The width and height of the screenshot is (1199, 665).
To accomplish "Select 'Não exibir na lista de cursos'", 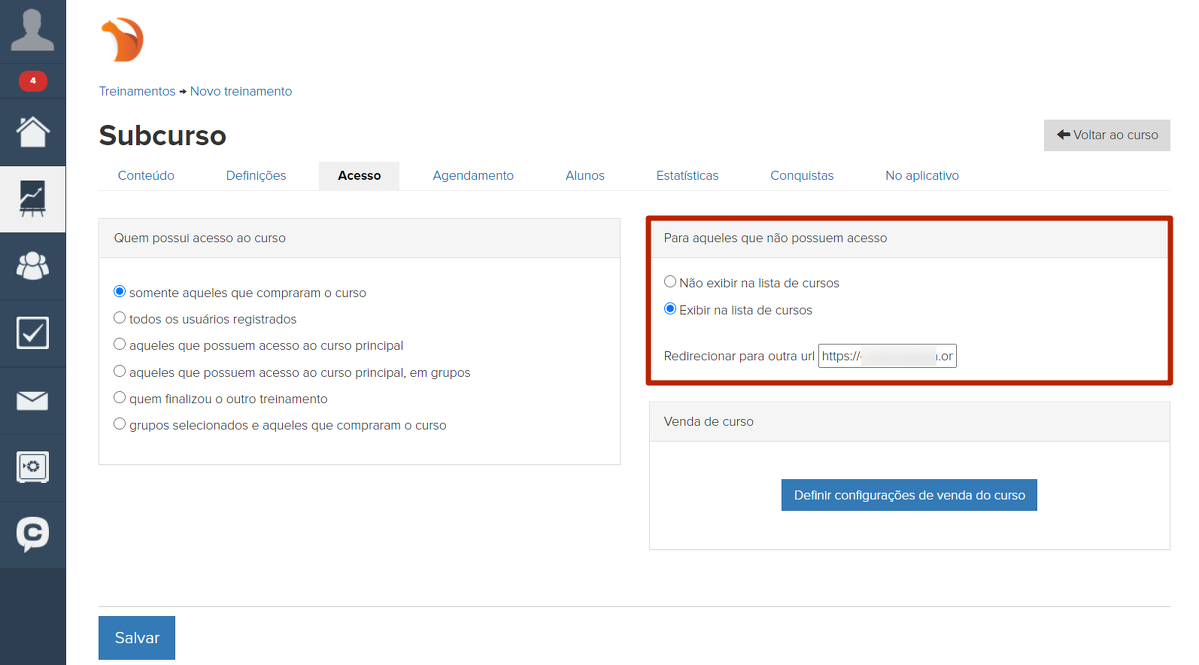I will pos(671,282).
